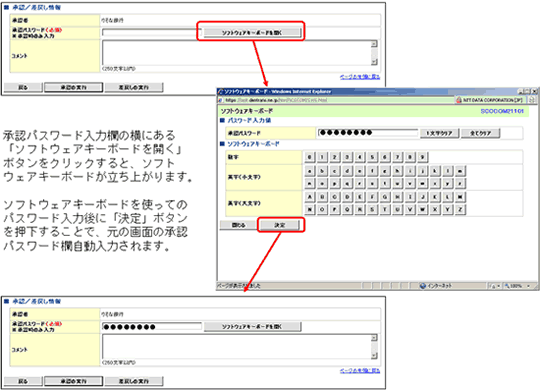Click the 閉じる button in keyboard window
This screenshot has width=540, height=390.
pos(238,225)
